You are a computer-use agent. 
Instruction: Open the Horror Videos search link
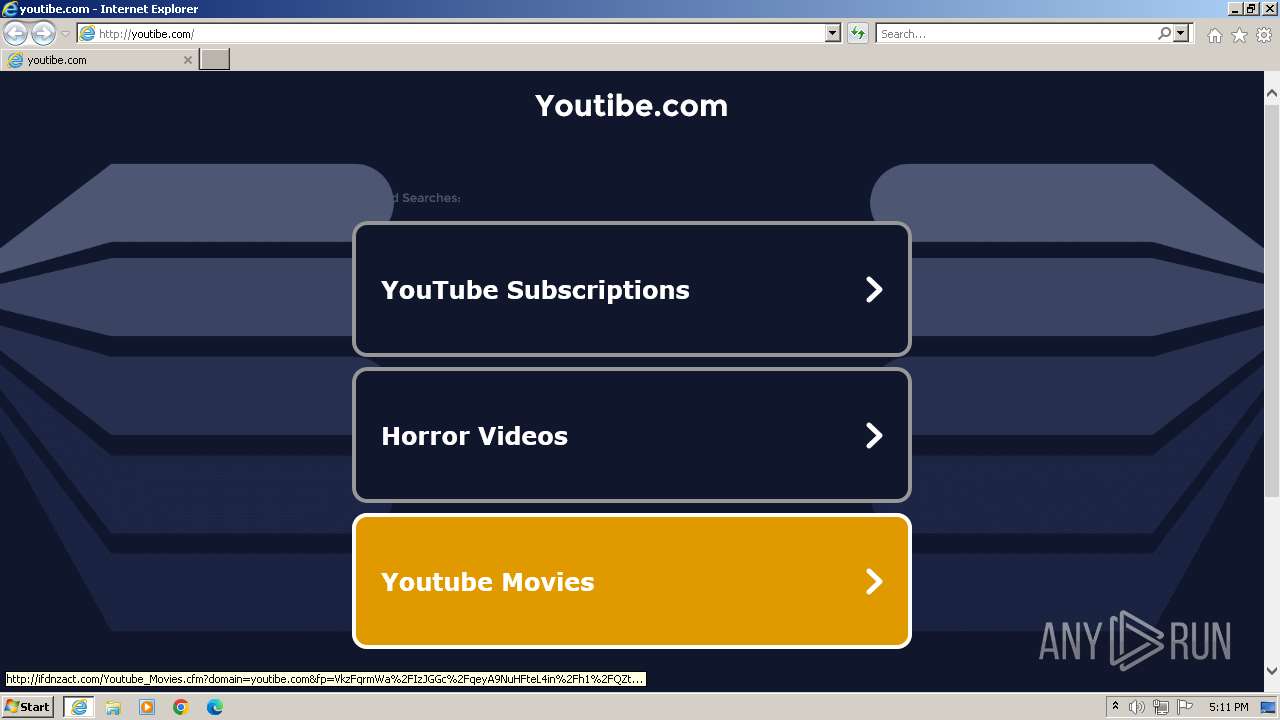point(632,435)
